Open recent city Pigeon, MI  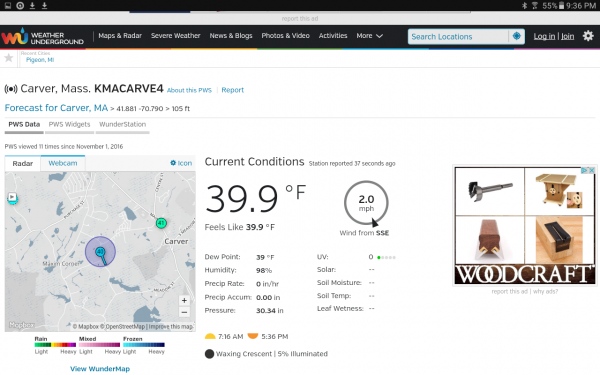40,60
